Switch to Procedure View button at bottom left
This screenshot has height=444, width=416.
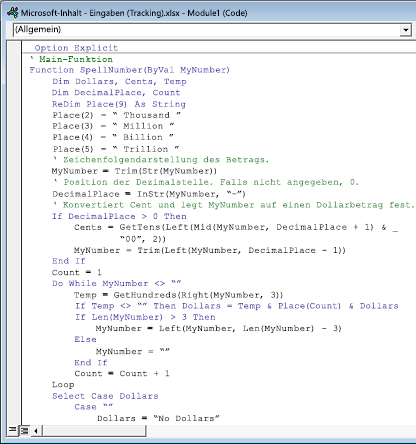(12, 430)
